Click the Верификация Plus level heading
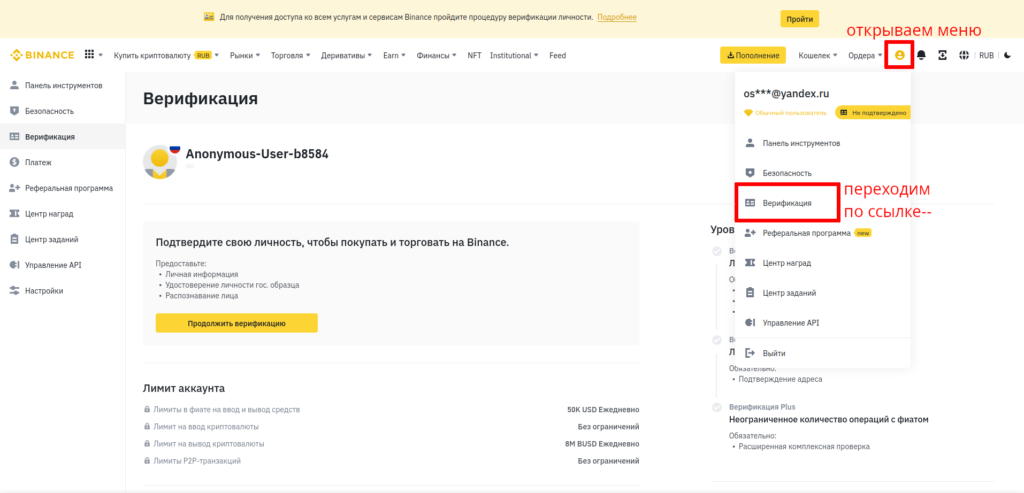The height and width of the screenshot is (493, 1024). coord(762,407)
